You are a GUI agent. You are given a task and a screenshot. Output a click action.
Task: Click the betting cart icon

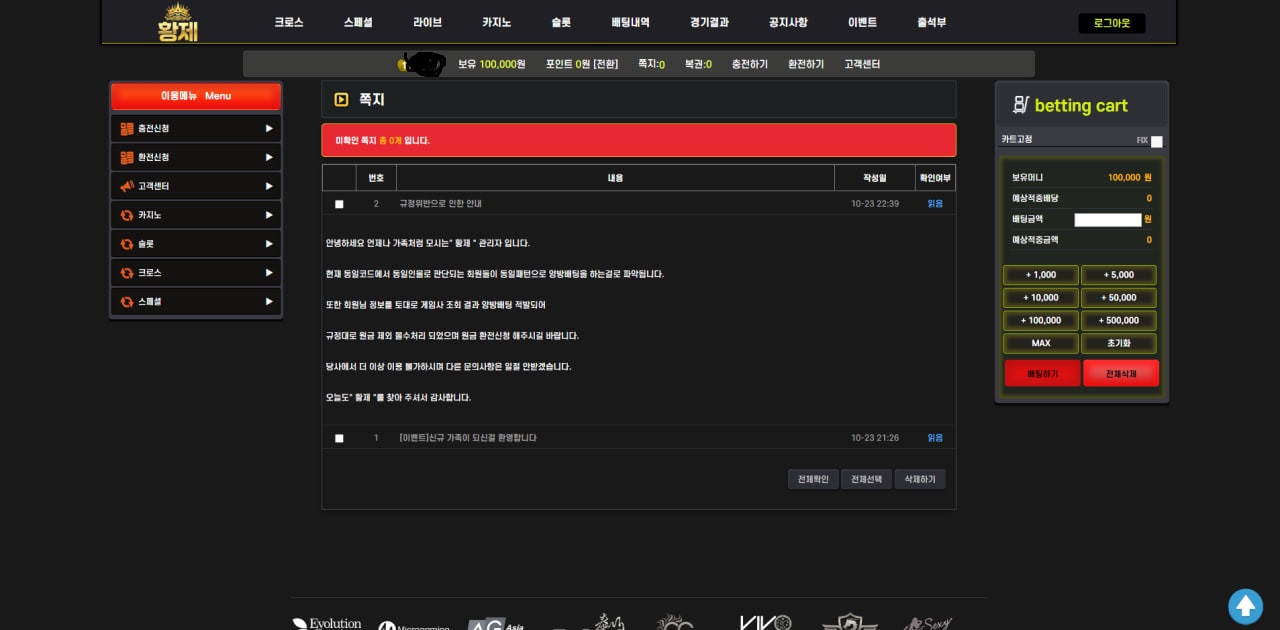pyautogui.click(x=1020, y=105)
